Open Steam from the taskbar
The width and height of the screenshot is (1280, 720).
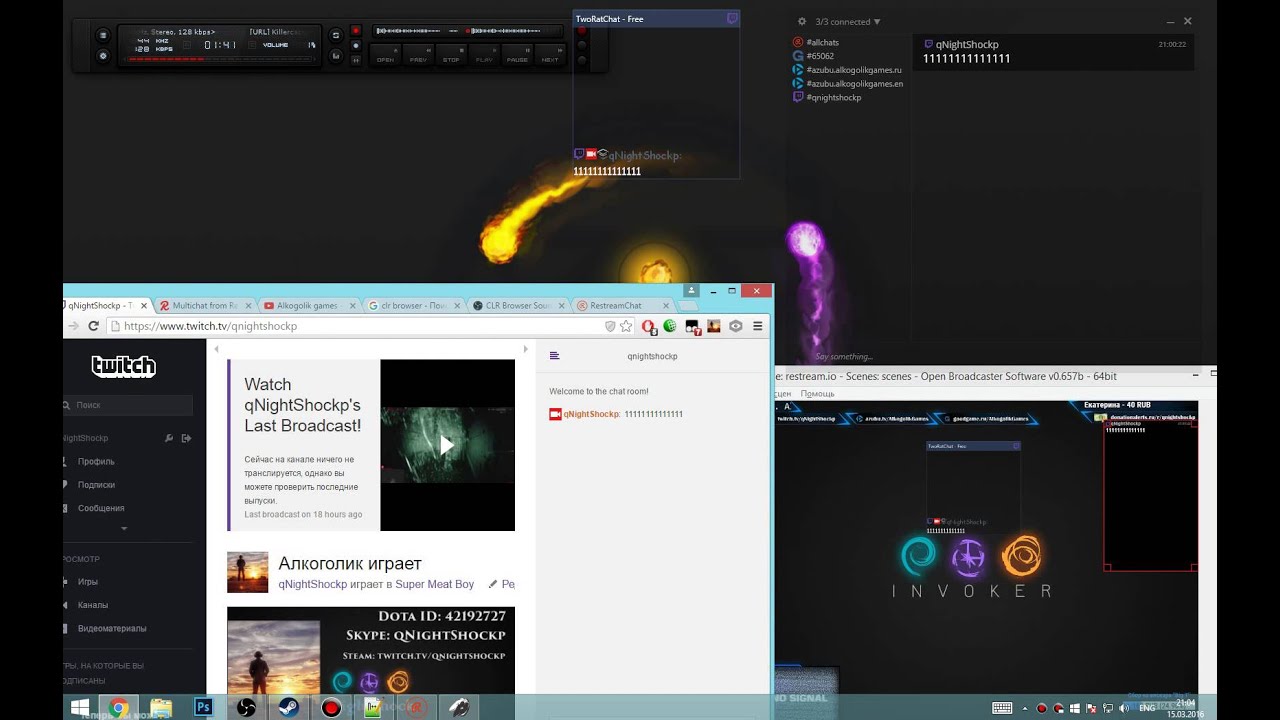[288, 708]
